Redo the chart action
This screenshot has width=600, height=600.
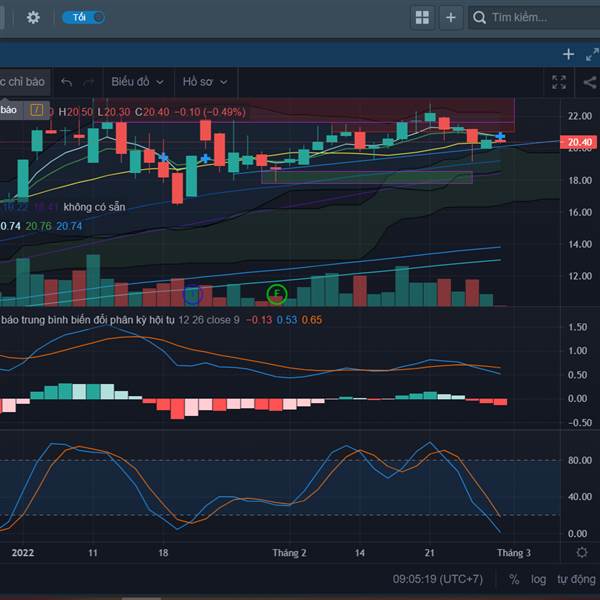[x=89, y=82]
